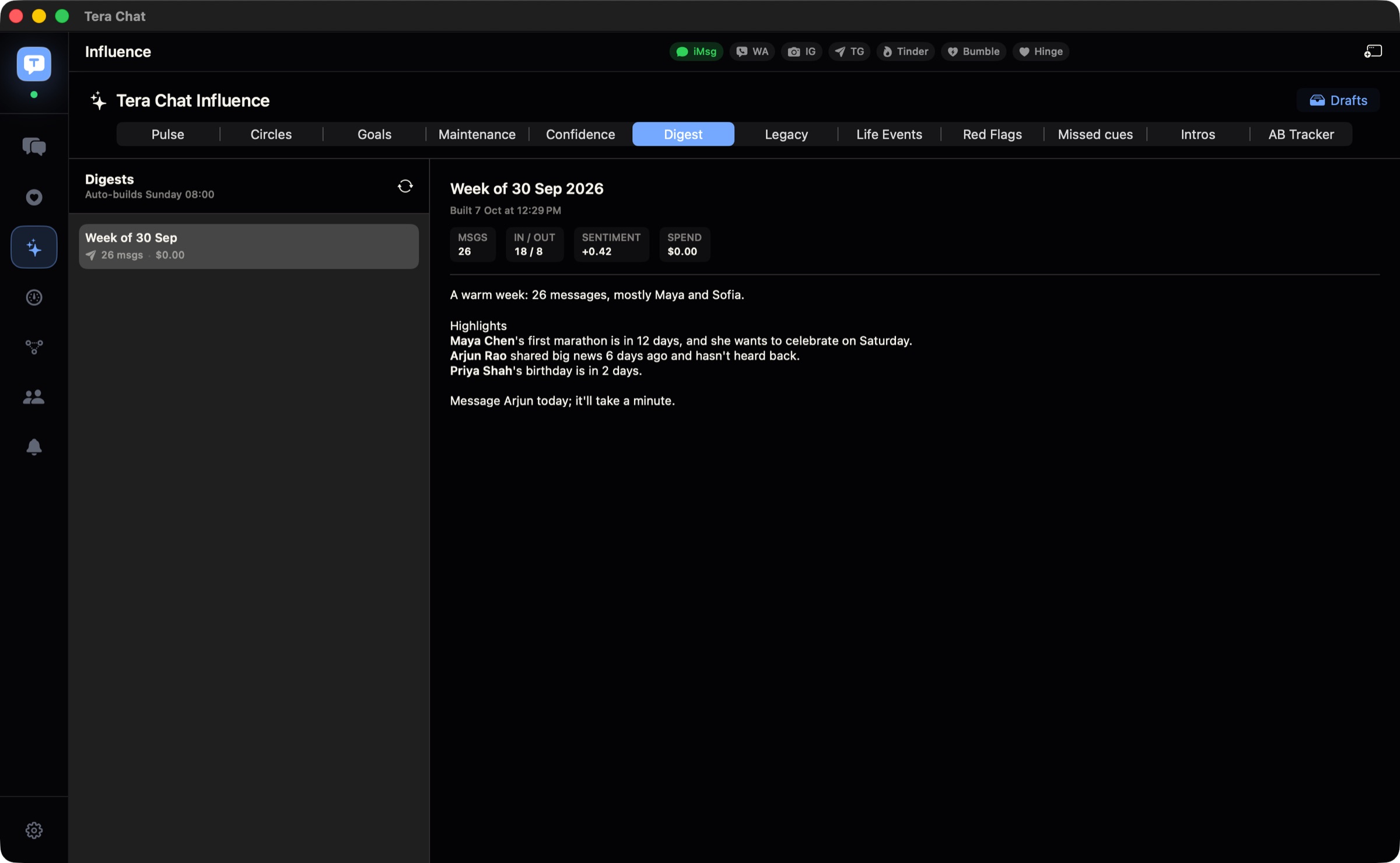Click the MSGS 26 stat card
This screenshot has height=863, width=1400.
pyautogui.click(x=473, y=244)
